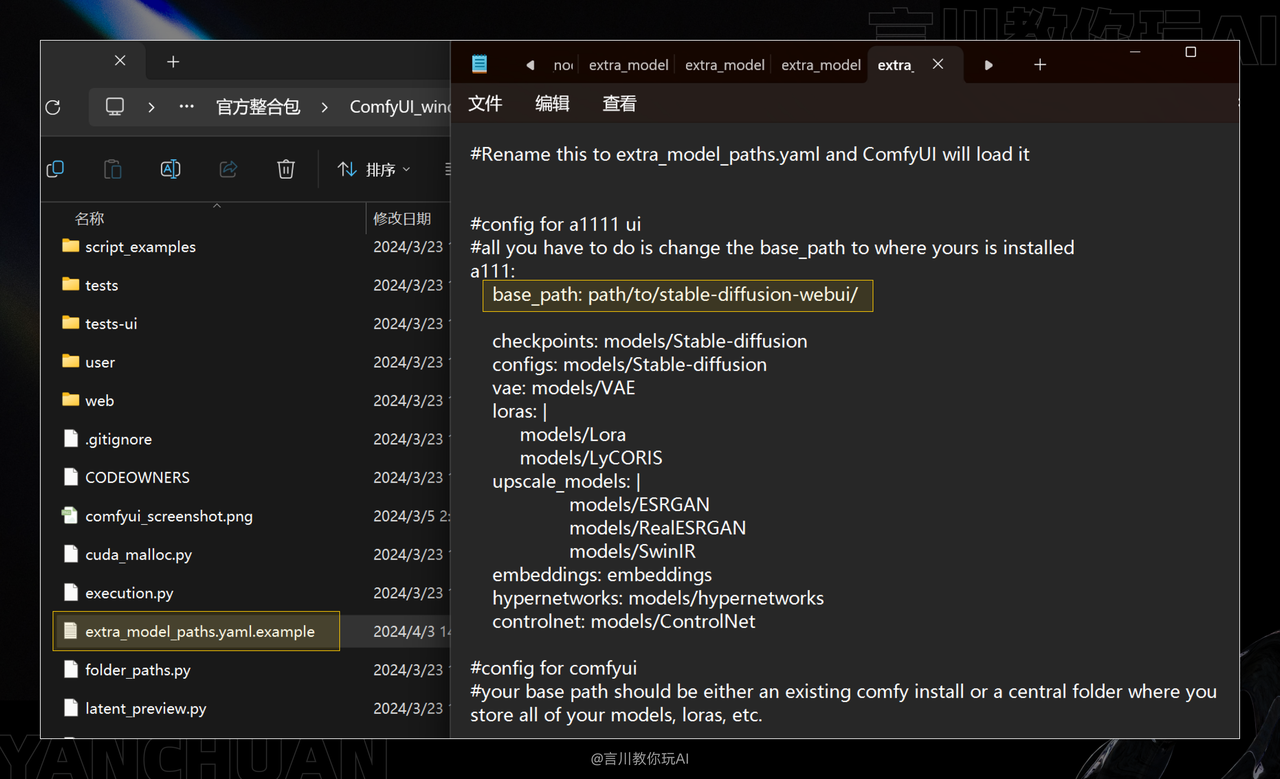Select extra_model_paths.yaml.example file

tap(200, 632)
